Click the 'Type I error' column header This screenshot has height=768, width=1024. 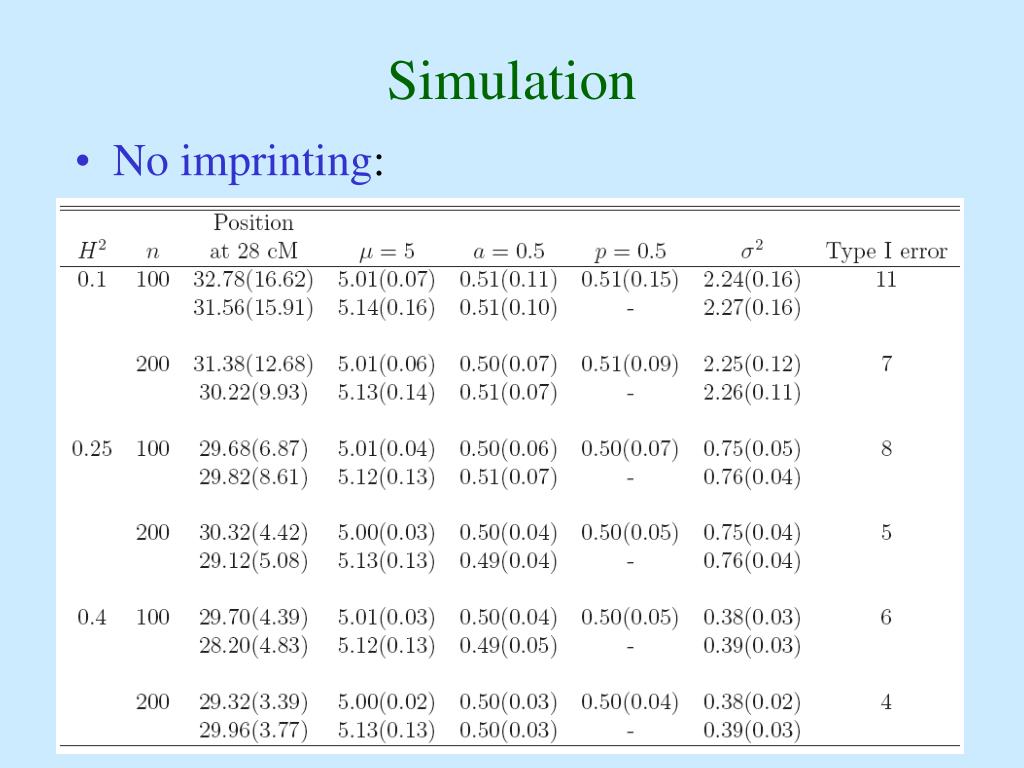click(886, 251)
